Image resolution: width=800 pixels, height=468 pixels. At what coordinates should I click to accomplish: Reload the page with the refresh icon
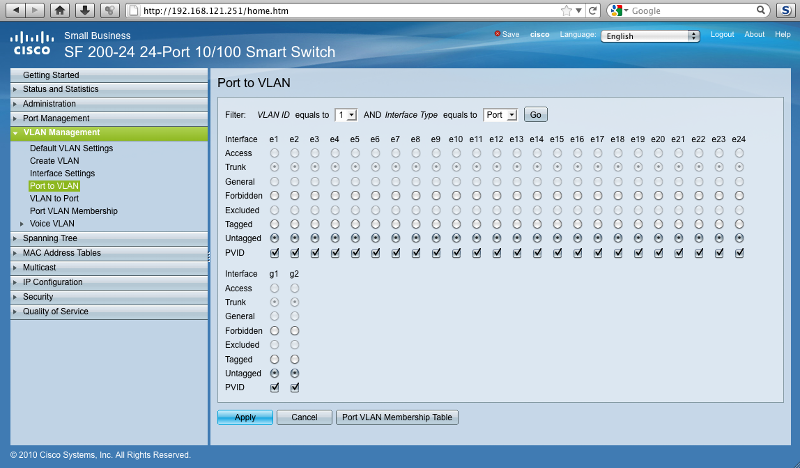(592, 11)
